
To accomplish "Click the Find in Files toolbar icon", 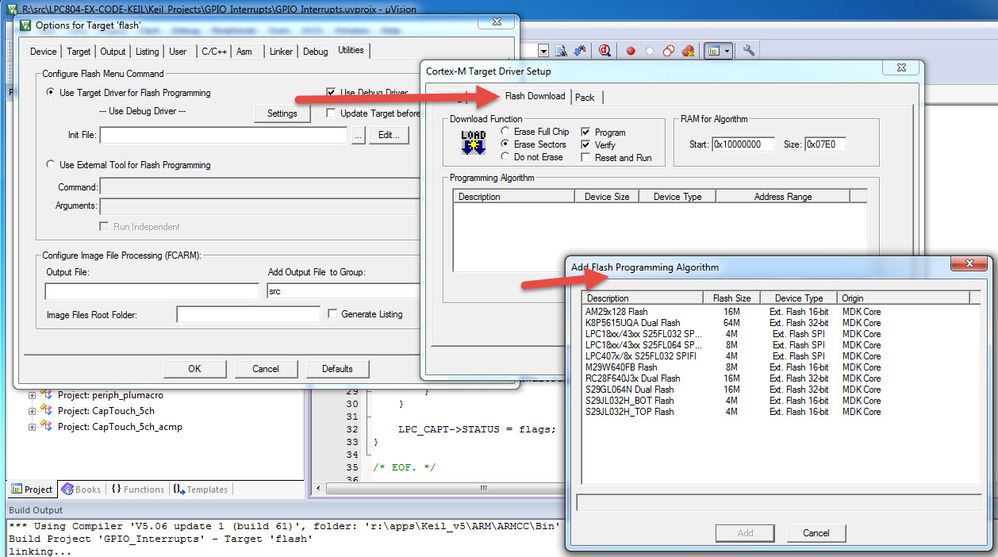I will [561, 50].
